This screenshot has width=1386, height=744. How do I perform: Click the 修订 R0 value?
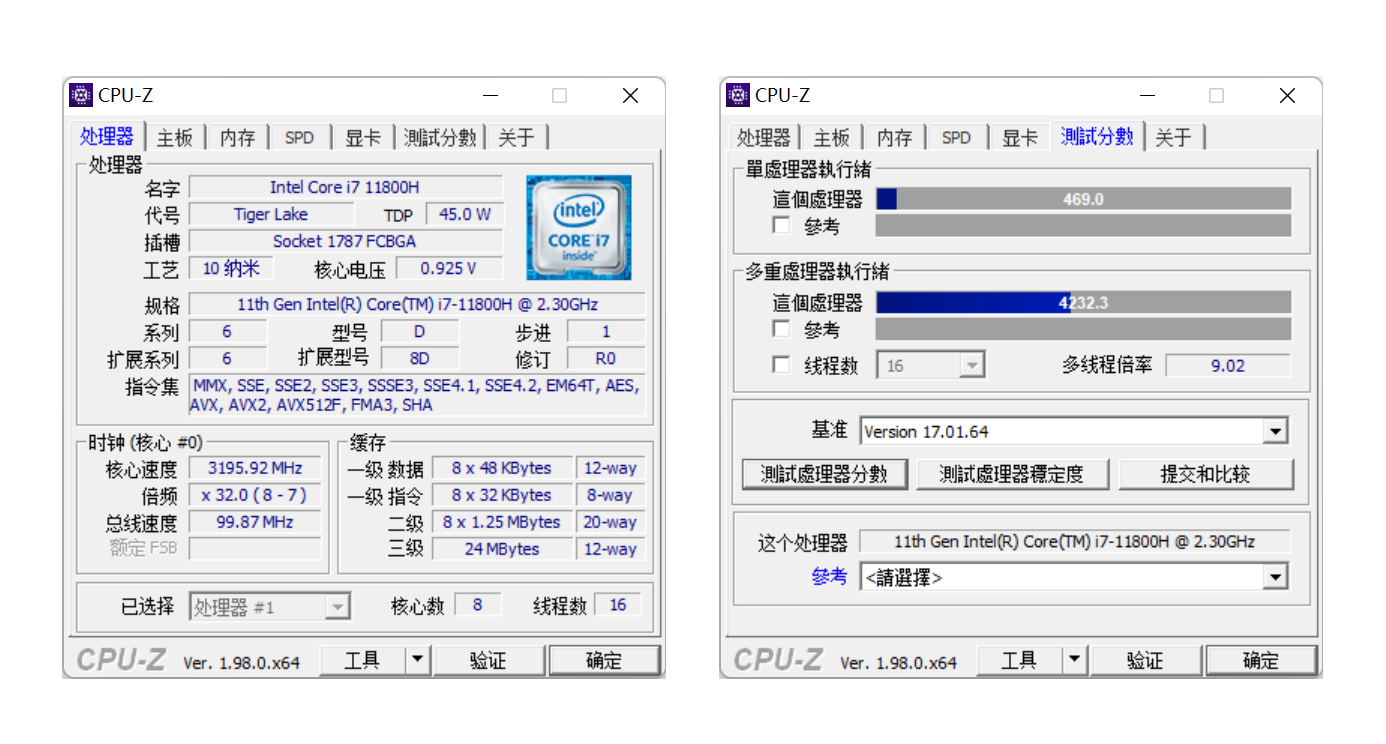coord(606,358)
